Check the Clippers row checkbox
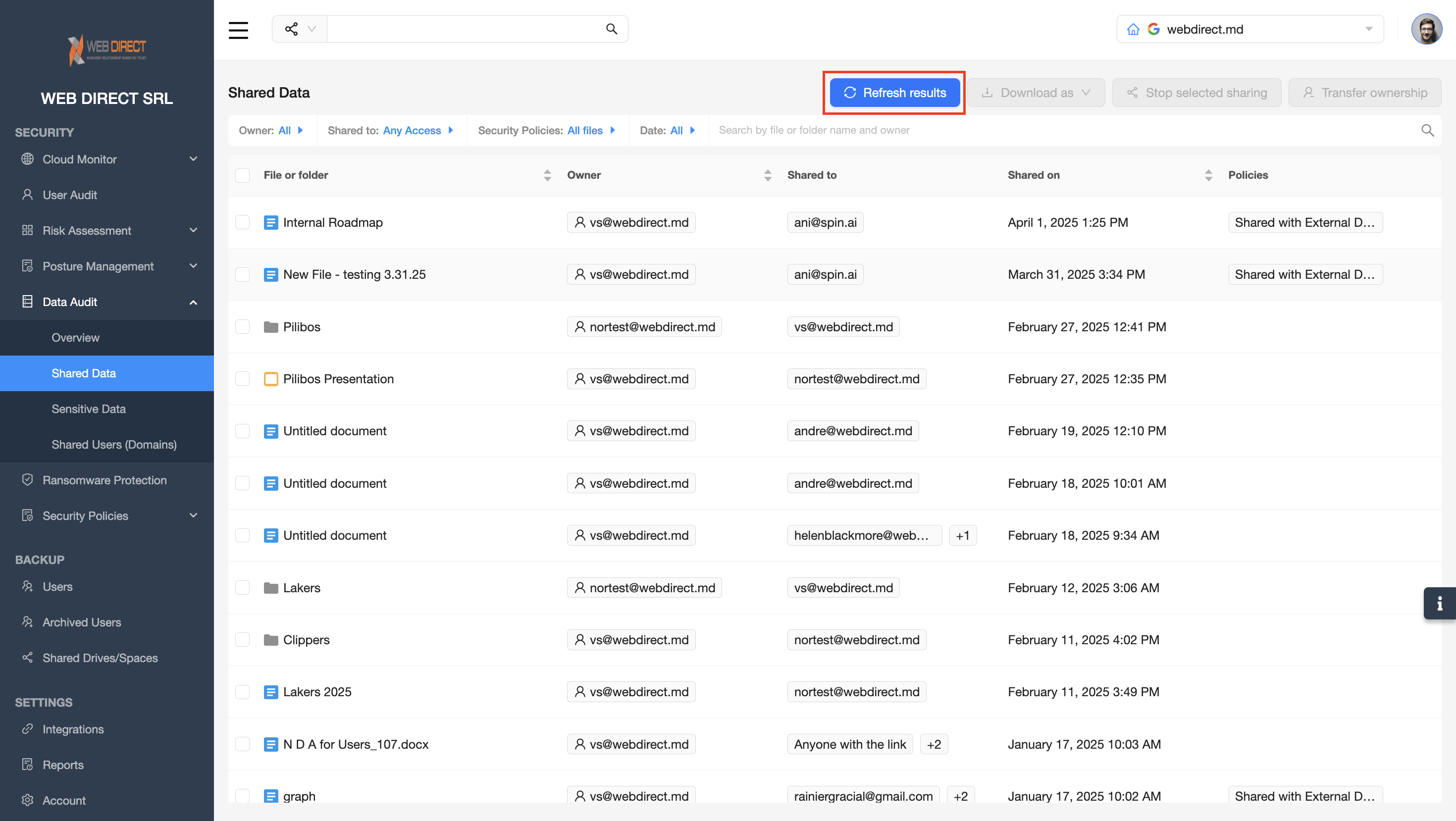 click(x=243, y=640)
